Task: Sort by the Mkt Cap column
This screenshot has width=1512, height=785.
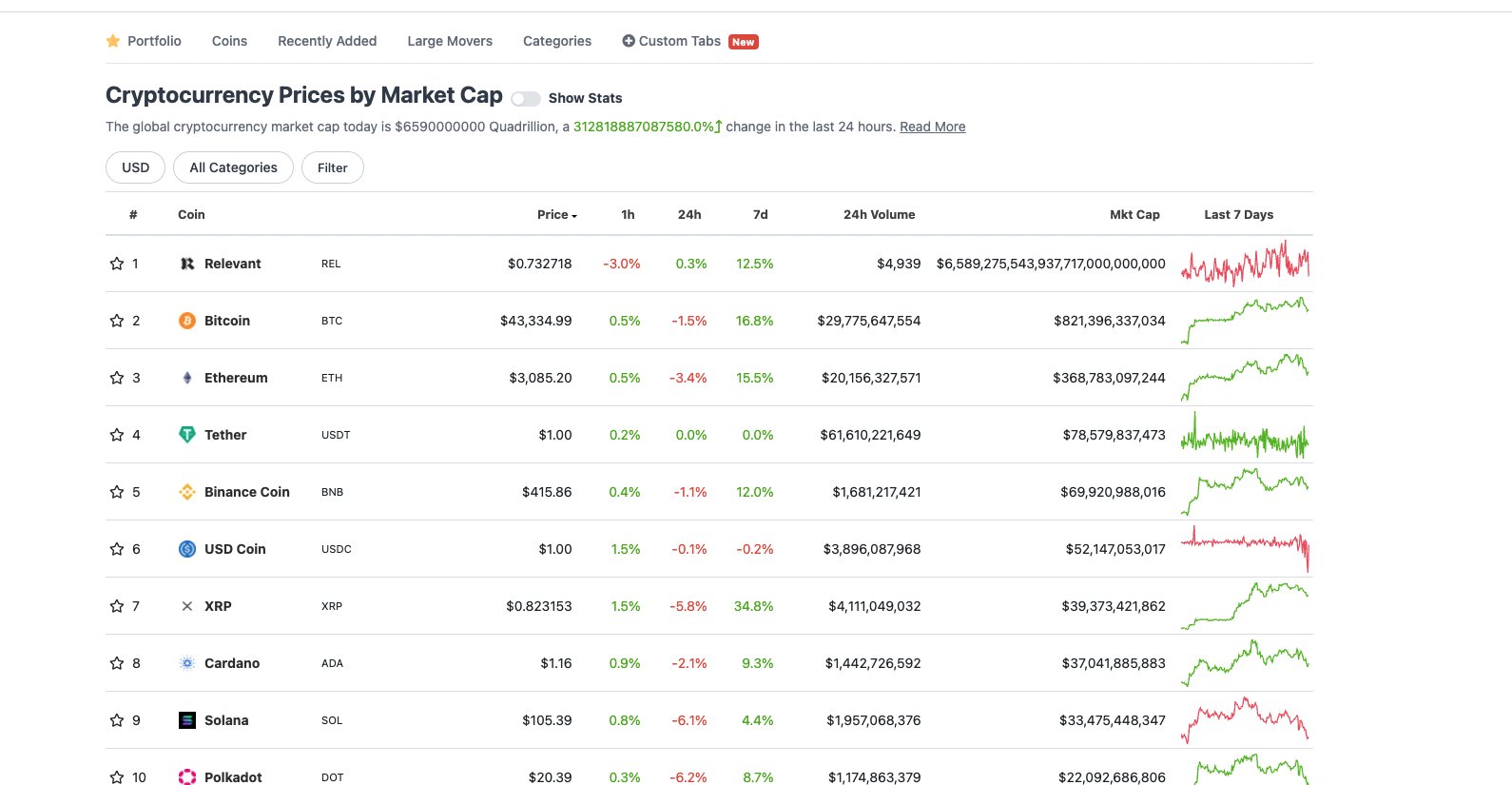Action: click(x=1134, y=215)
